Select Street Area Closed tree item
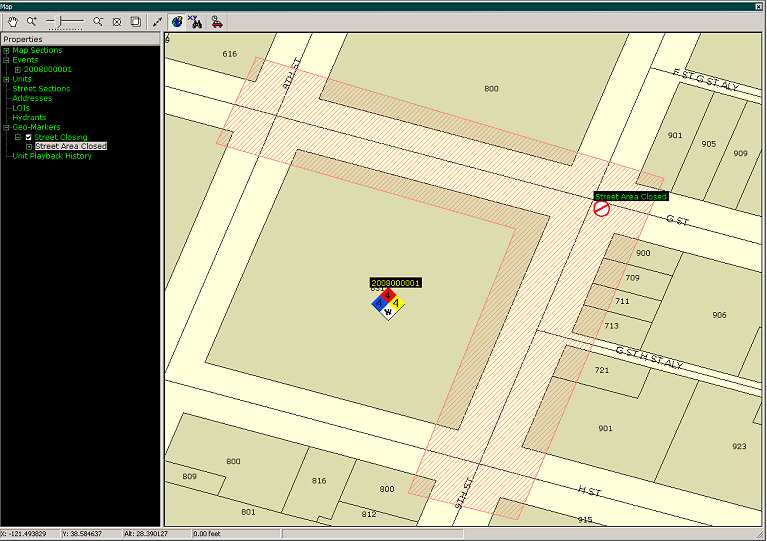 point(71,146)
